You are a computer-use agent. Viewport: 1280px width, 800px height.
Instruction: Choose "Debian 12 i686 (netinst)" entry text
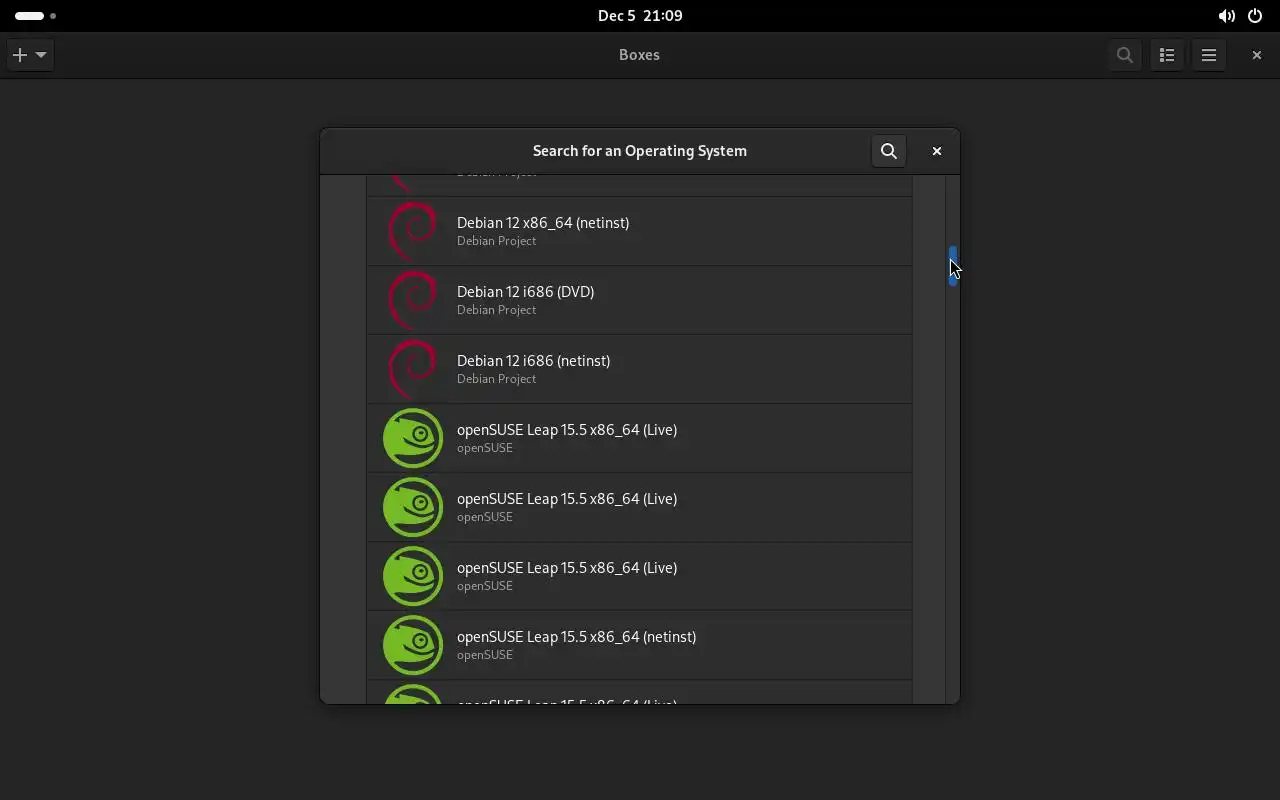pos(533,361)
